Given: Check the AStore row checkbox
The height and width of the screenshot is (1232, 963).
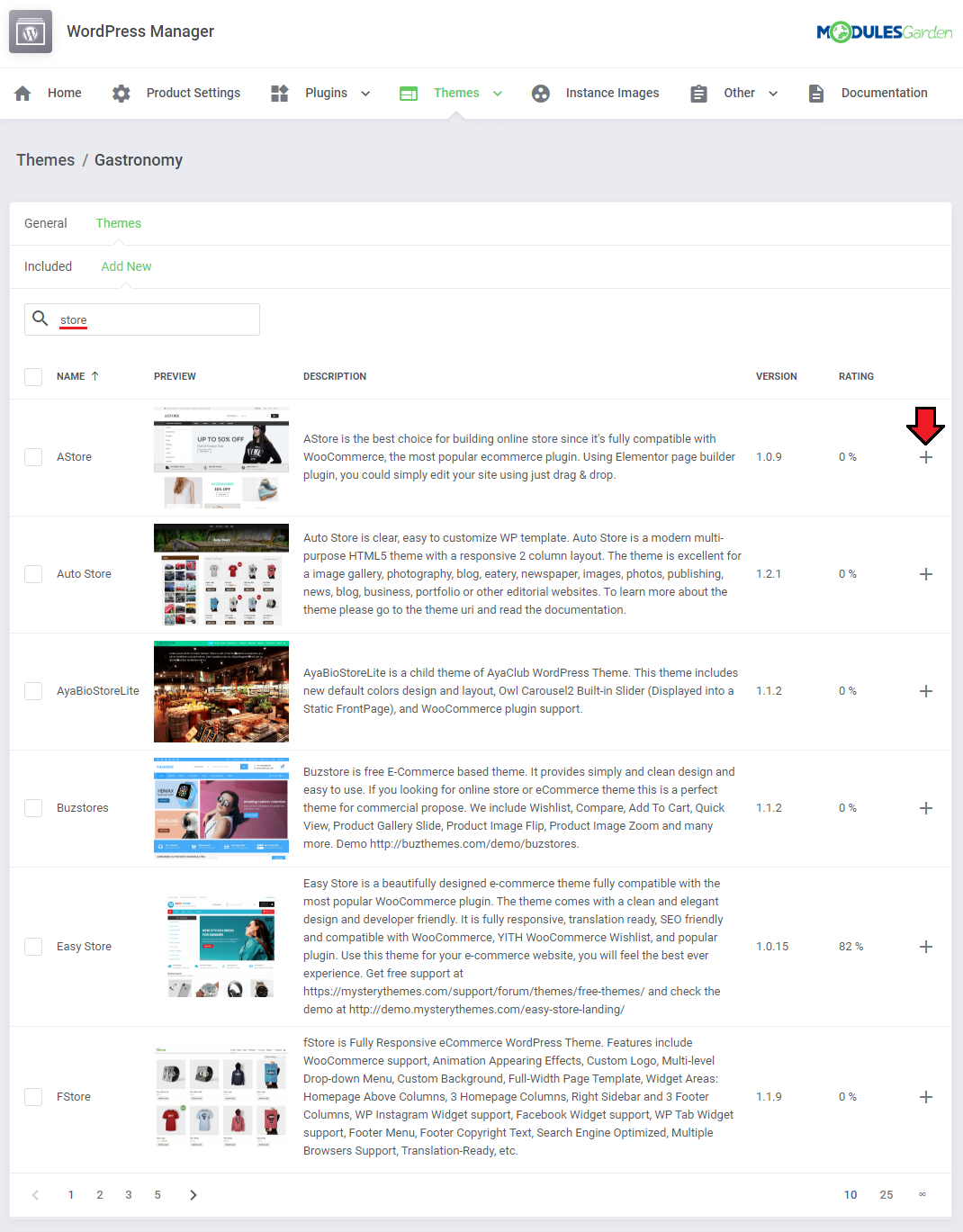Looking at the screenshot, I should tap(33, 457).
